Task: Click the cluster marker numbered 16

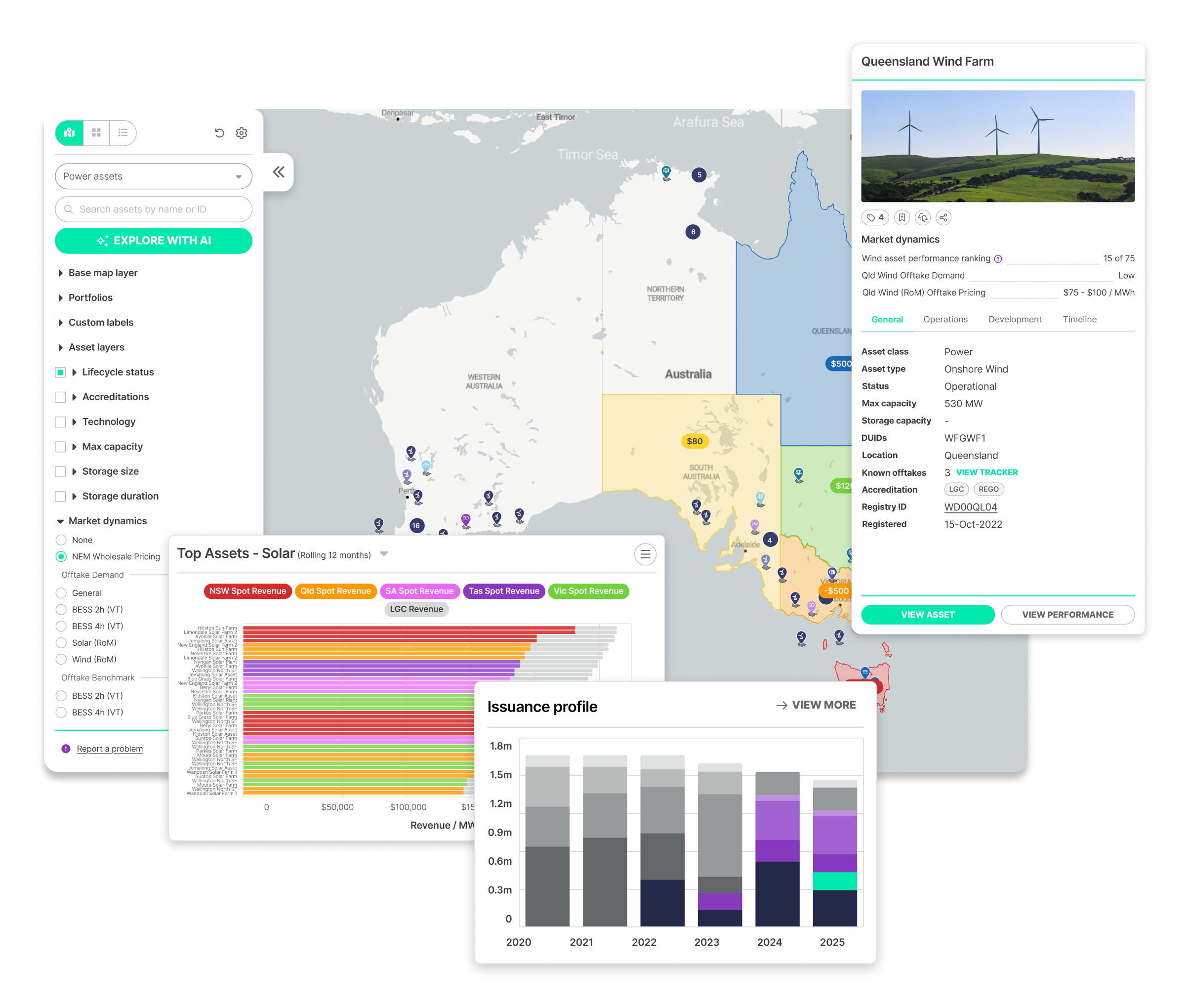Action: (416, 526)
